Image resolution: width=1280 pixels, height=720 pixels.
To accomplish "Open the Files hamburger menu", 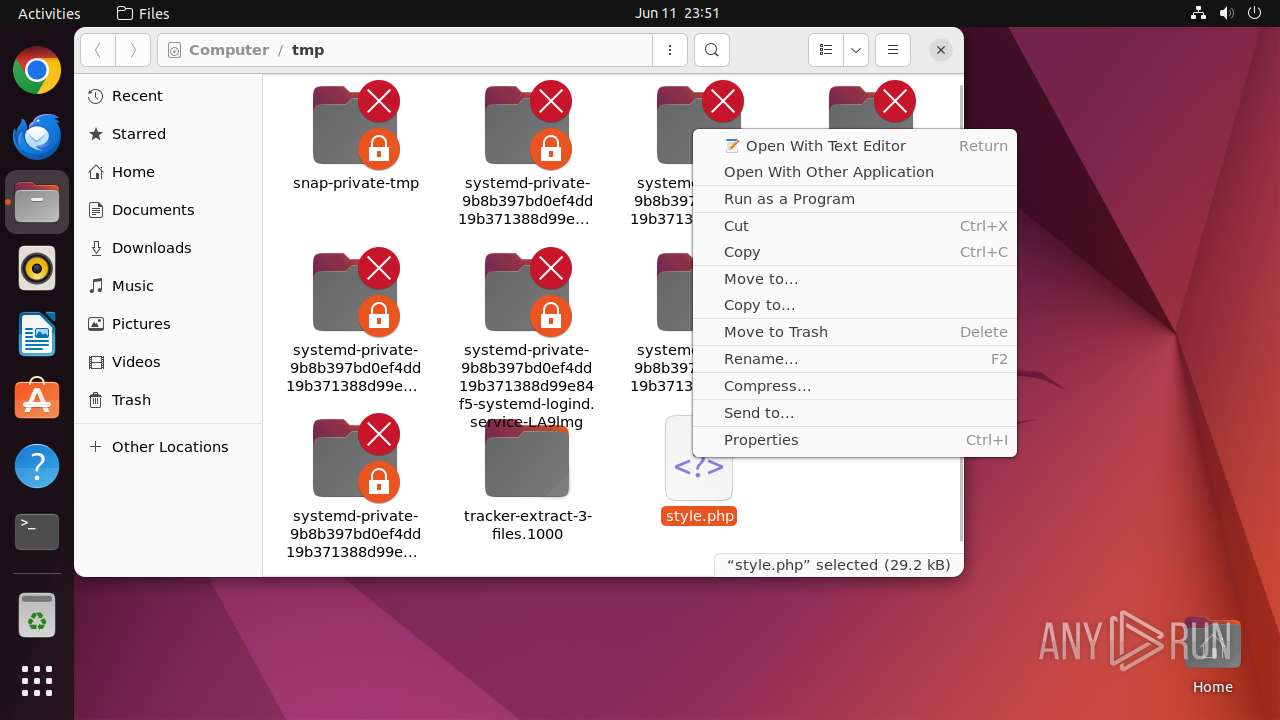I will 893,50.
